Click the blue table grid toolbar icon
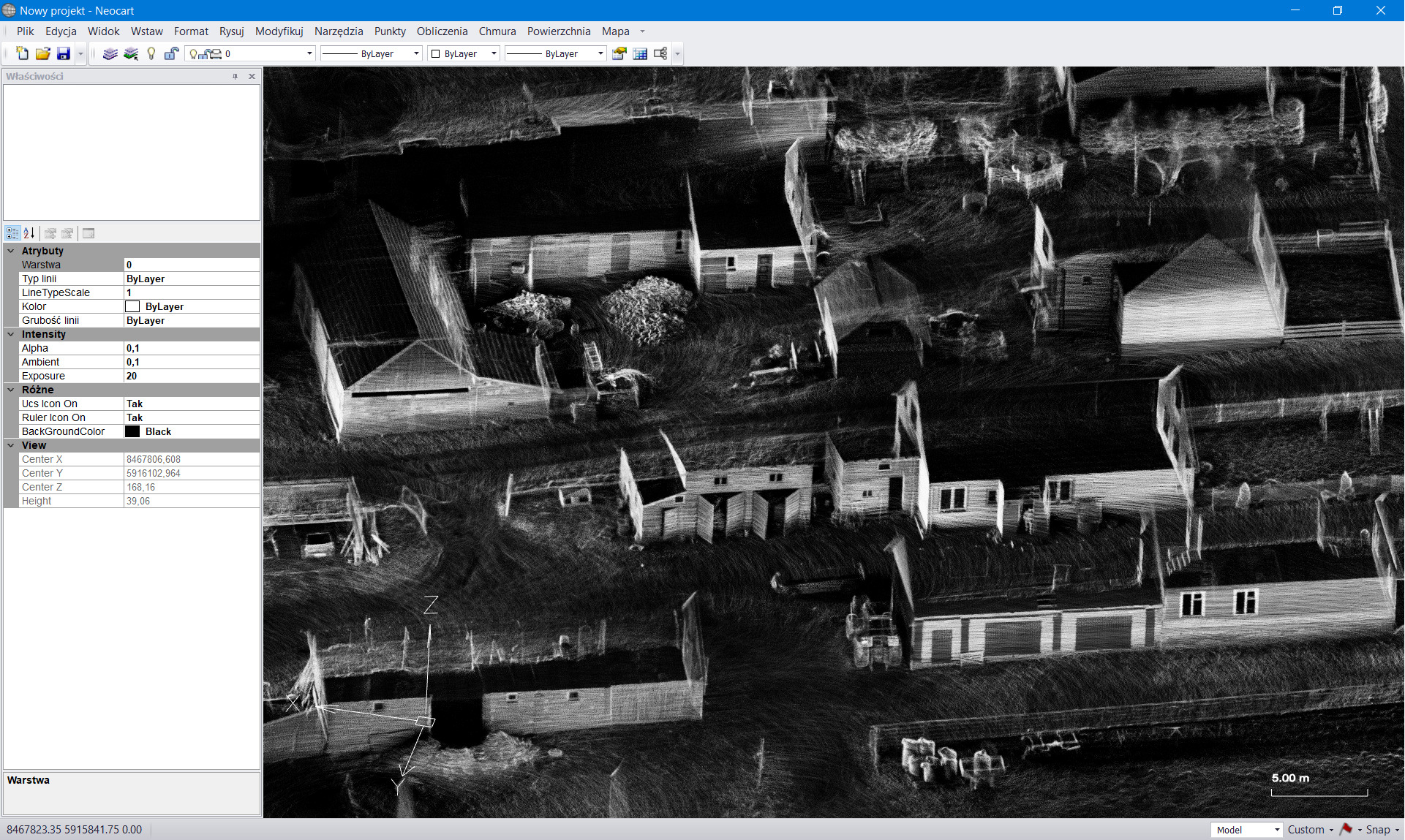The height and width of the screenshot is (840, 1405). click(640, 53)
